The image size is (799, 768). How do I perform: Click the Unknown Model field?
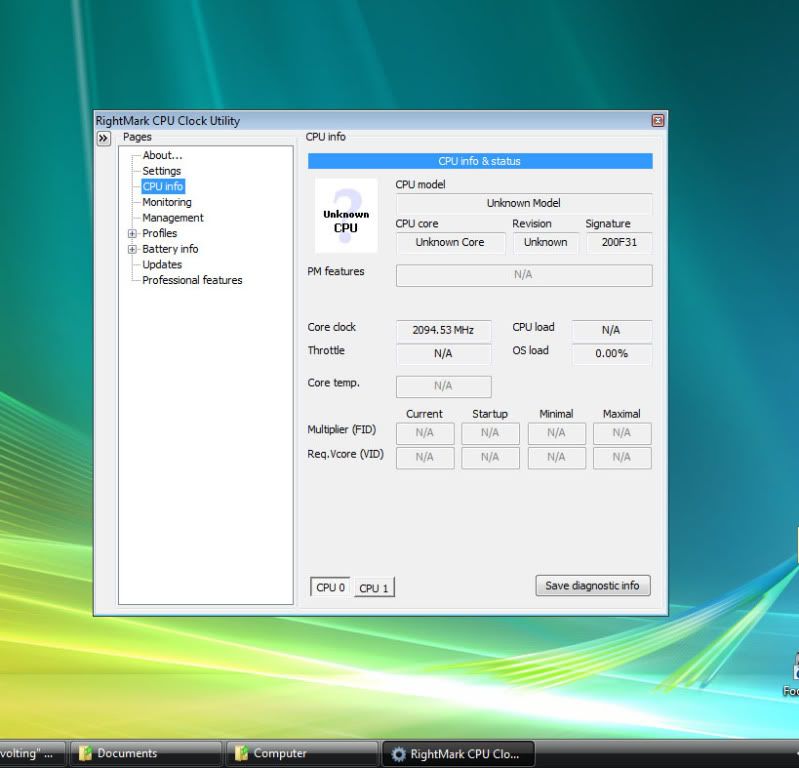524,203
